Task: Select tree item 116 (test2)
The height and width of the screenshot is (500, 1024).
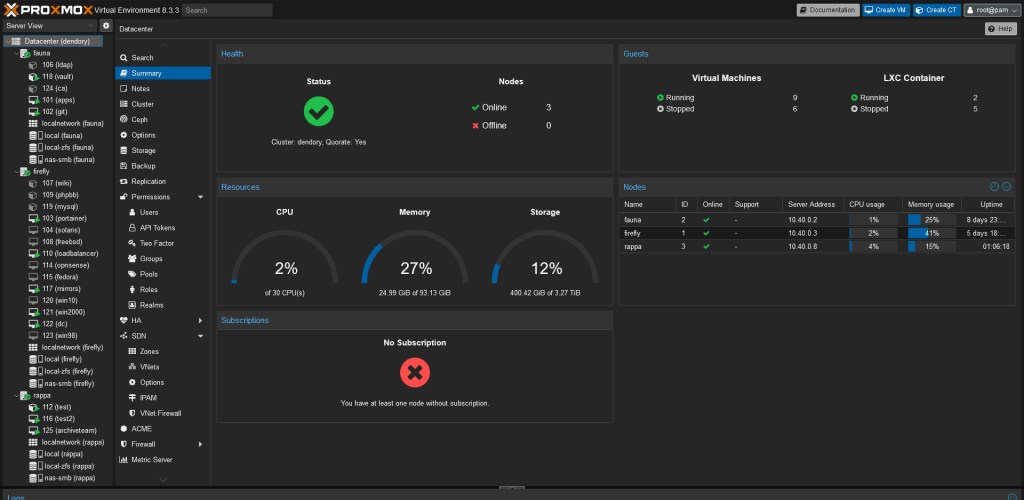Action: click(54, 418)
